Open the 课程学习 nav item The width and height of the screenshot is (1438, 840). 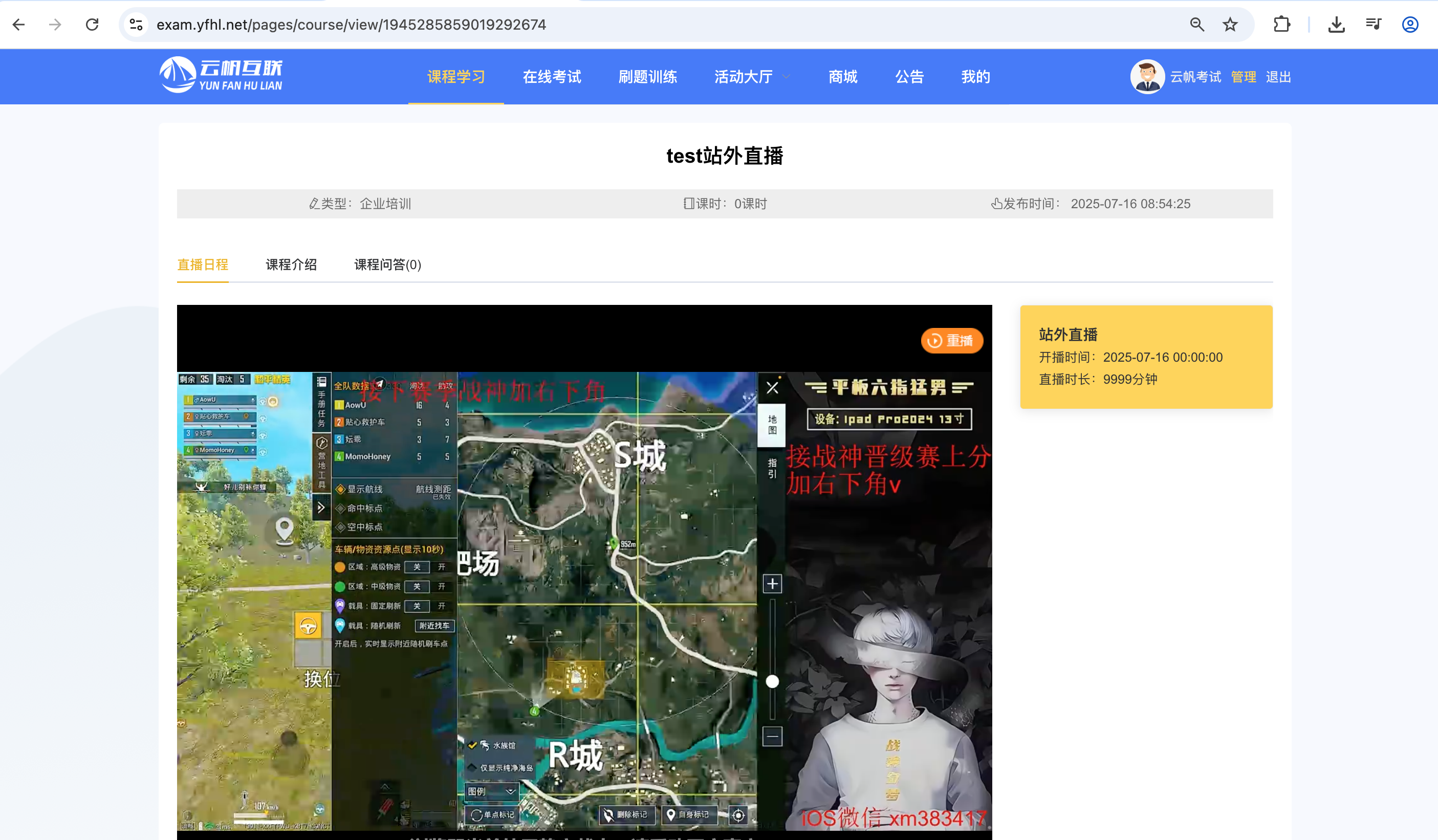[456, 77]
